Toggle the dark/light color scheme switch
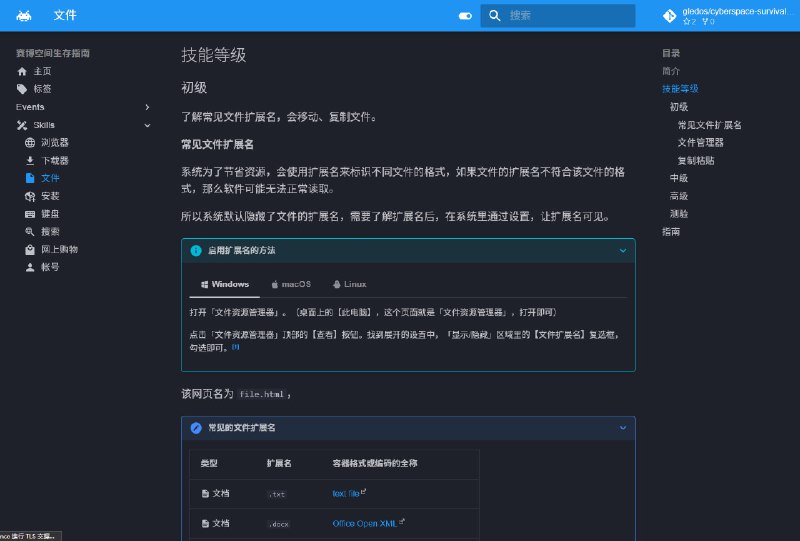The image size is (800, 541). point(464,16)
